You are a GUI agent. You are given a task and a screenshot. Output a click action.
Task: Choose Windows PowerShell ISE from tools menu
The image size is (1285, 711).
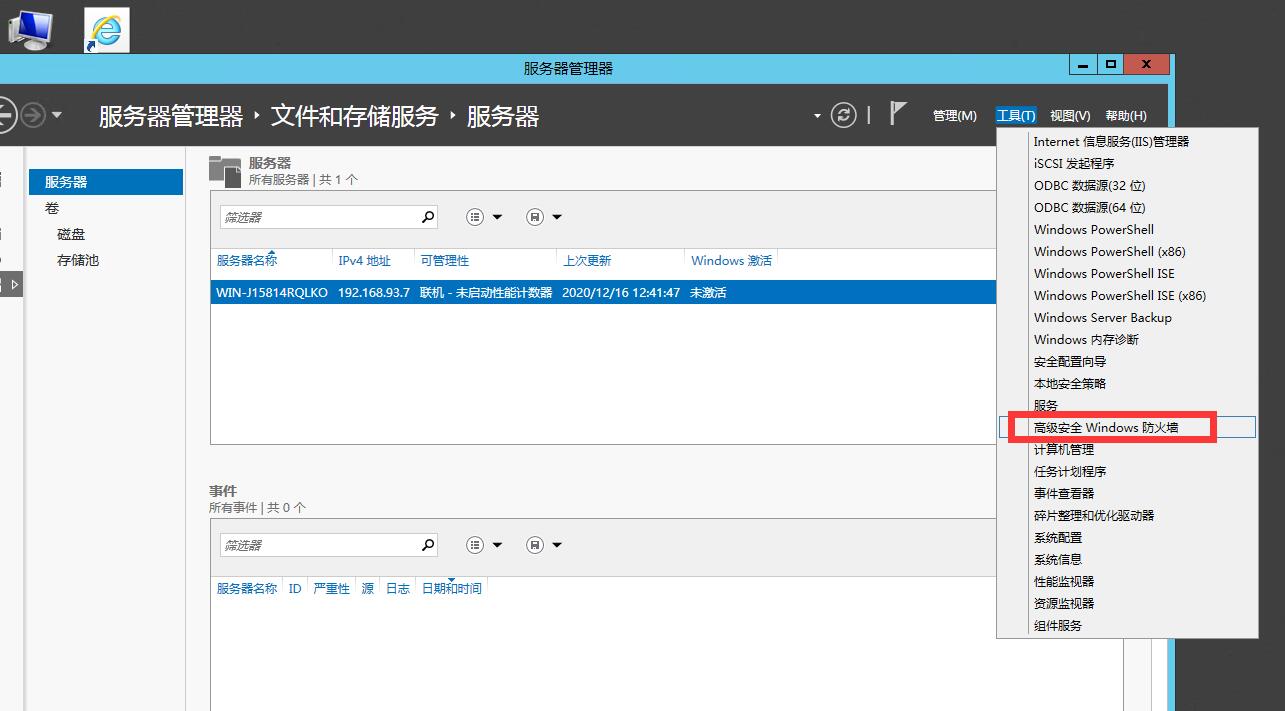(1104, 274)
